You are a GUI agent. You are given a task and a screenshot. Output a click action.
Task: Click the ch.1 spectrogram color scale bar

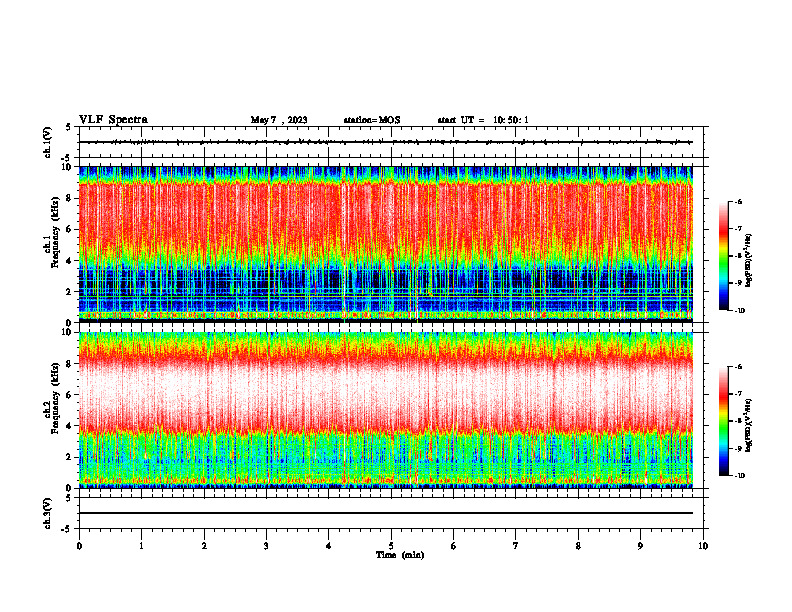pos(724,256)
